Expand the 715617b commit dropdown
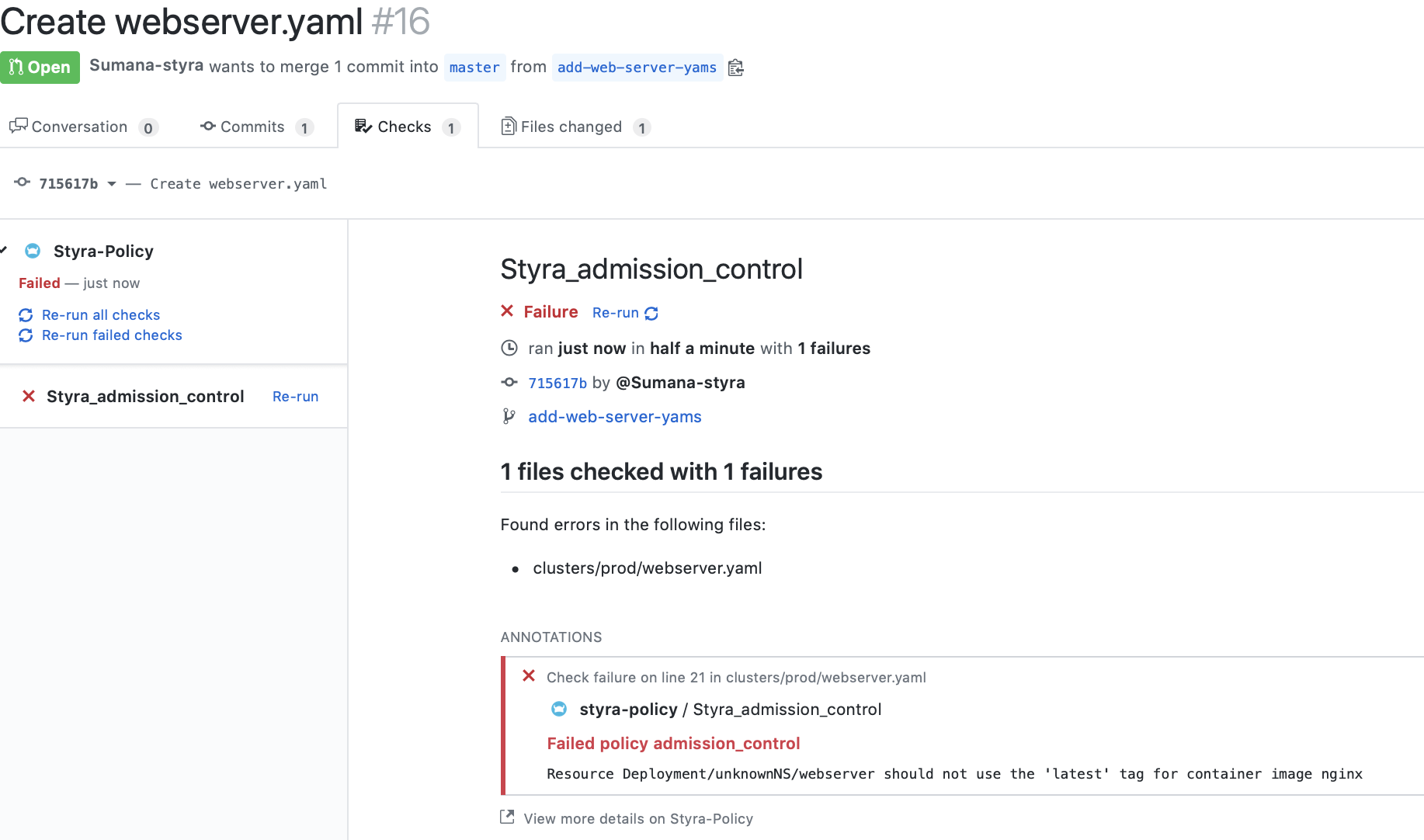 click(78, 184)
